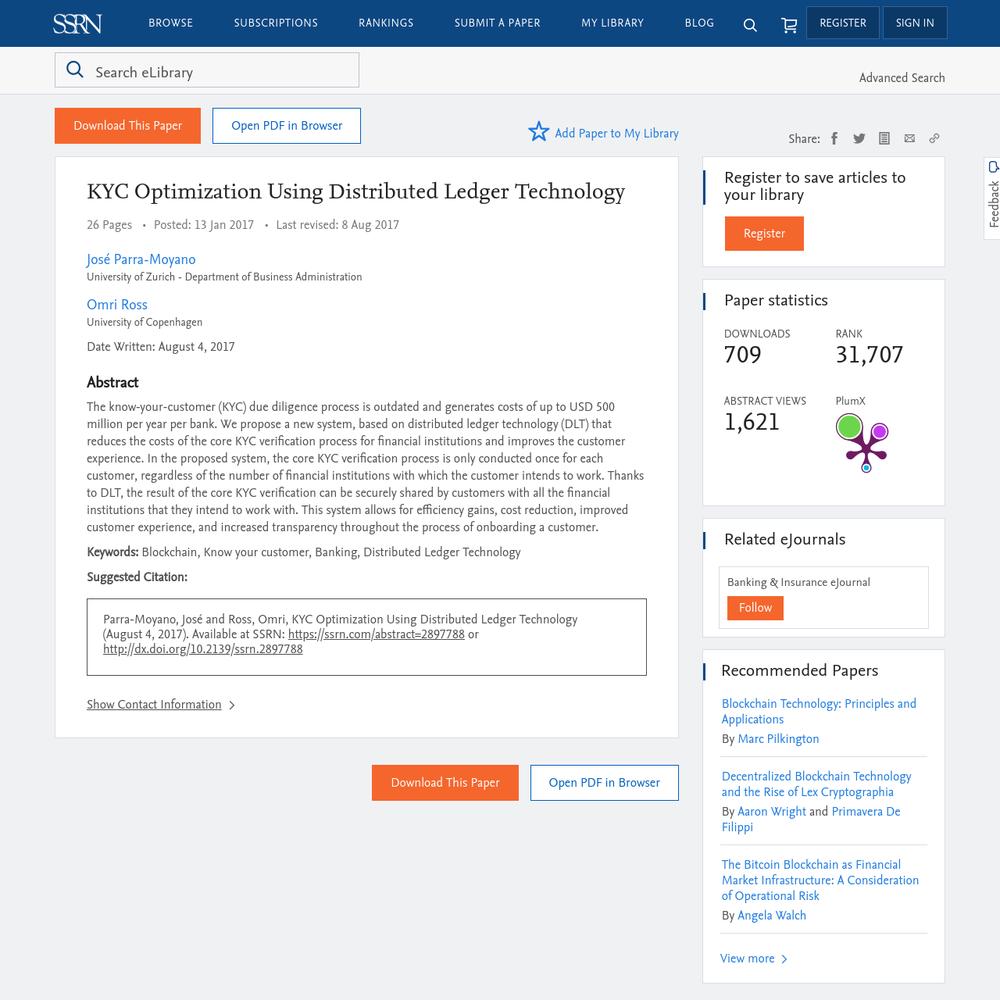This screenshot has height=1000, width=1000.
Task: Open author Aaron Wright link
Action: point(772,812)
